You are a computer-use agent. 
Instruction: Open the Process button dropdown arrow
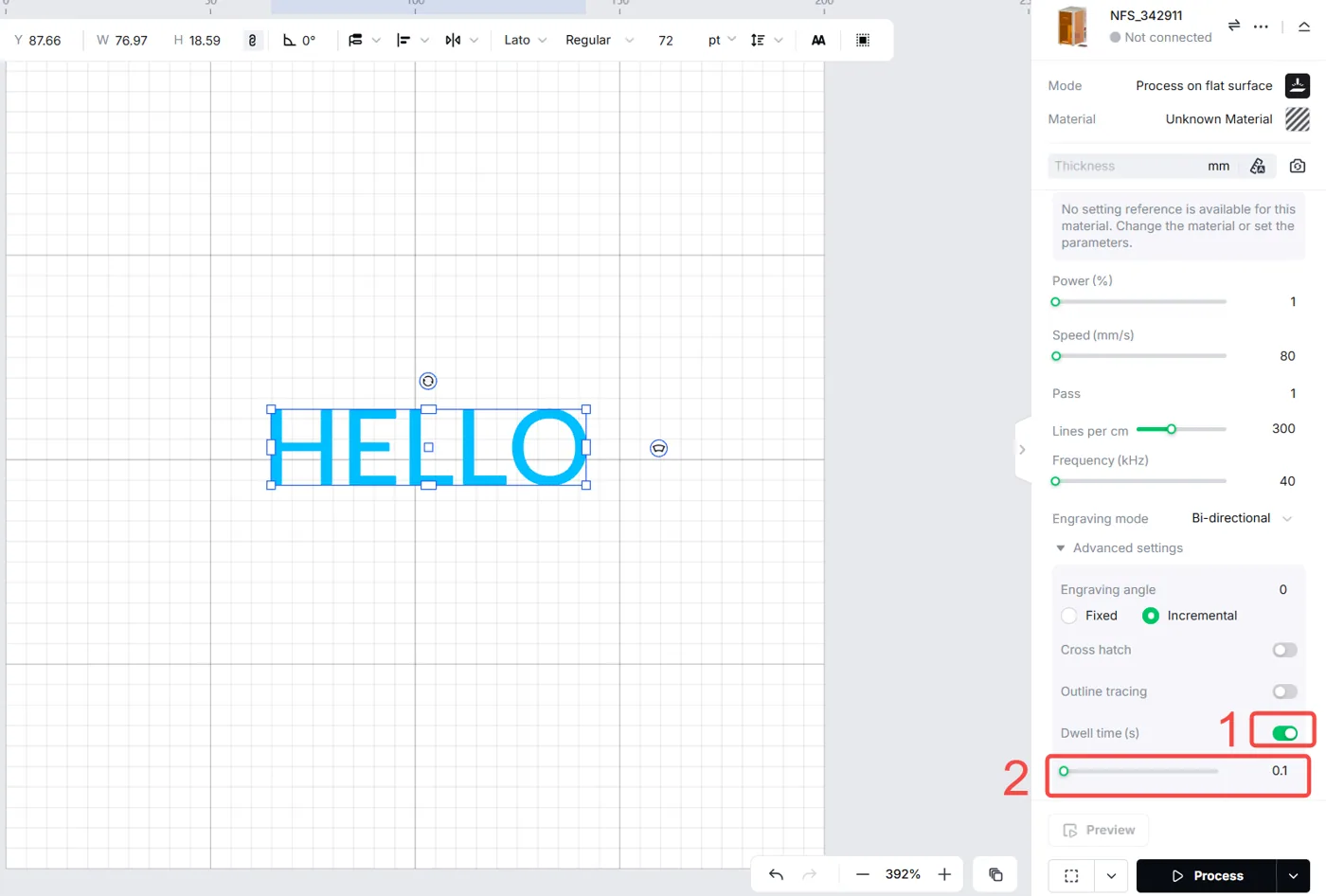[1293, 876]
